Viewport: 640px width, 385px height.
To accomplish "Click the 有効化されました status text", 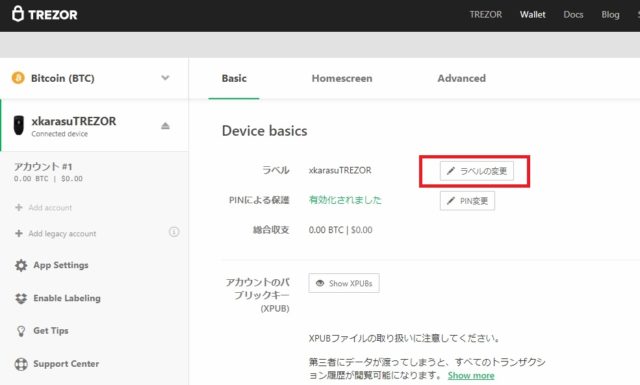I will [345, 200].
